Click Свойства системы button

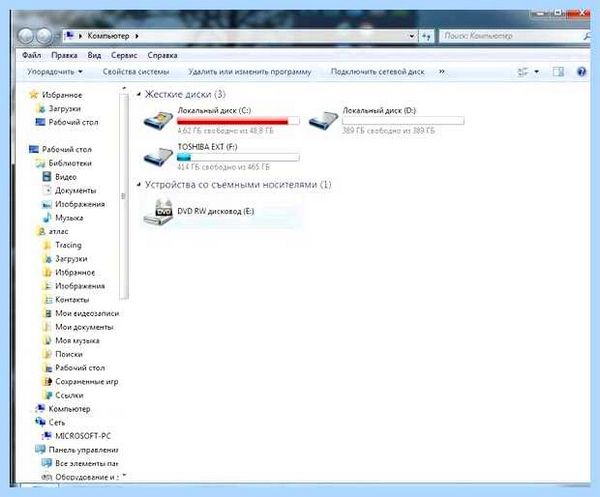(x=136, y=72)
